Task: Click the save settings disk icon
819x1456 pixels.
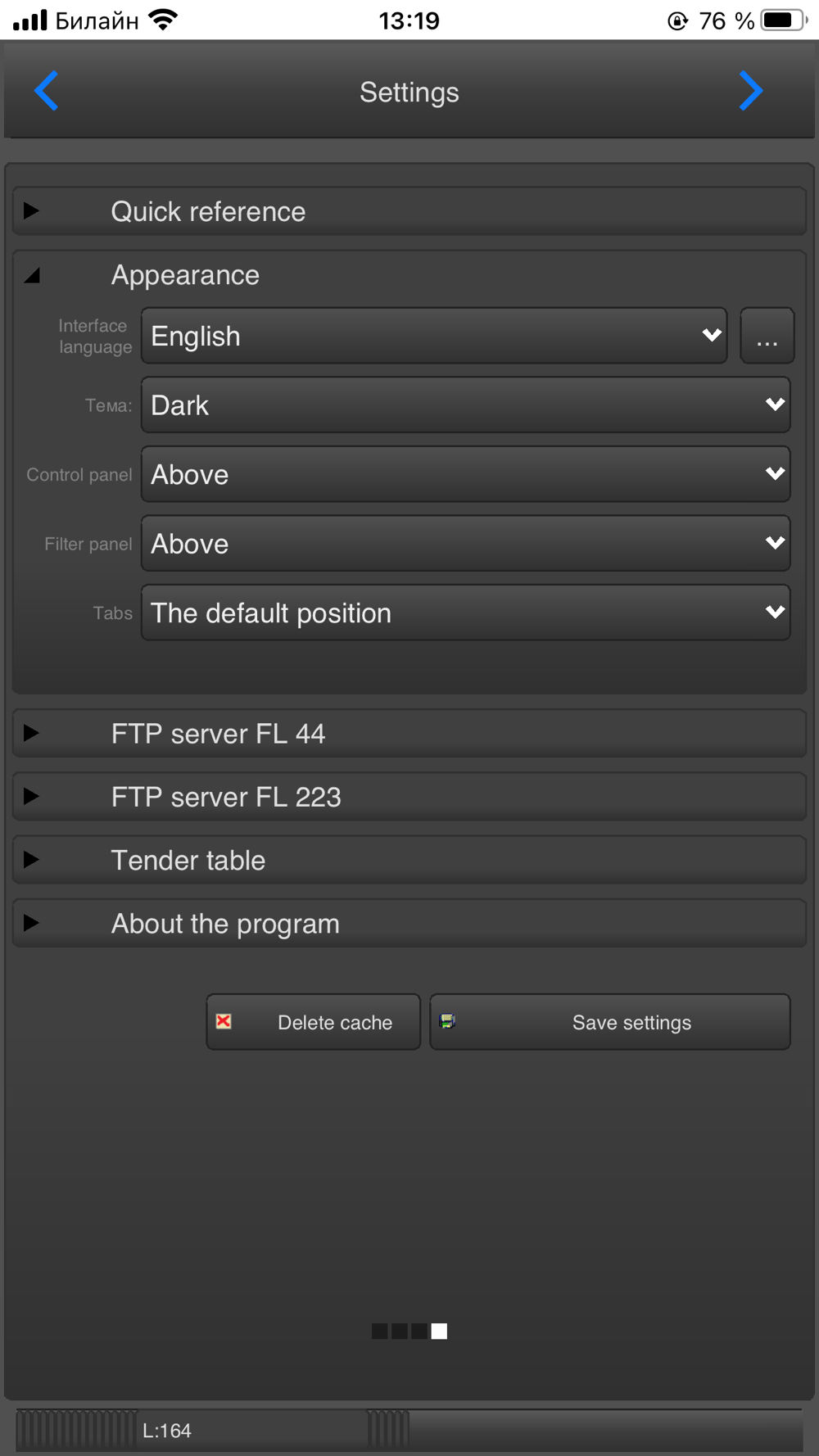Action: [447, 1021]
